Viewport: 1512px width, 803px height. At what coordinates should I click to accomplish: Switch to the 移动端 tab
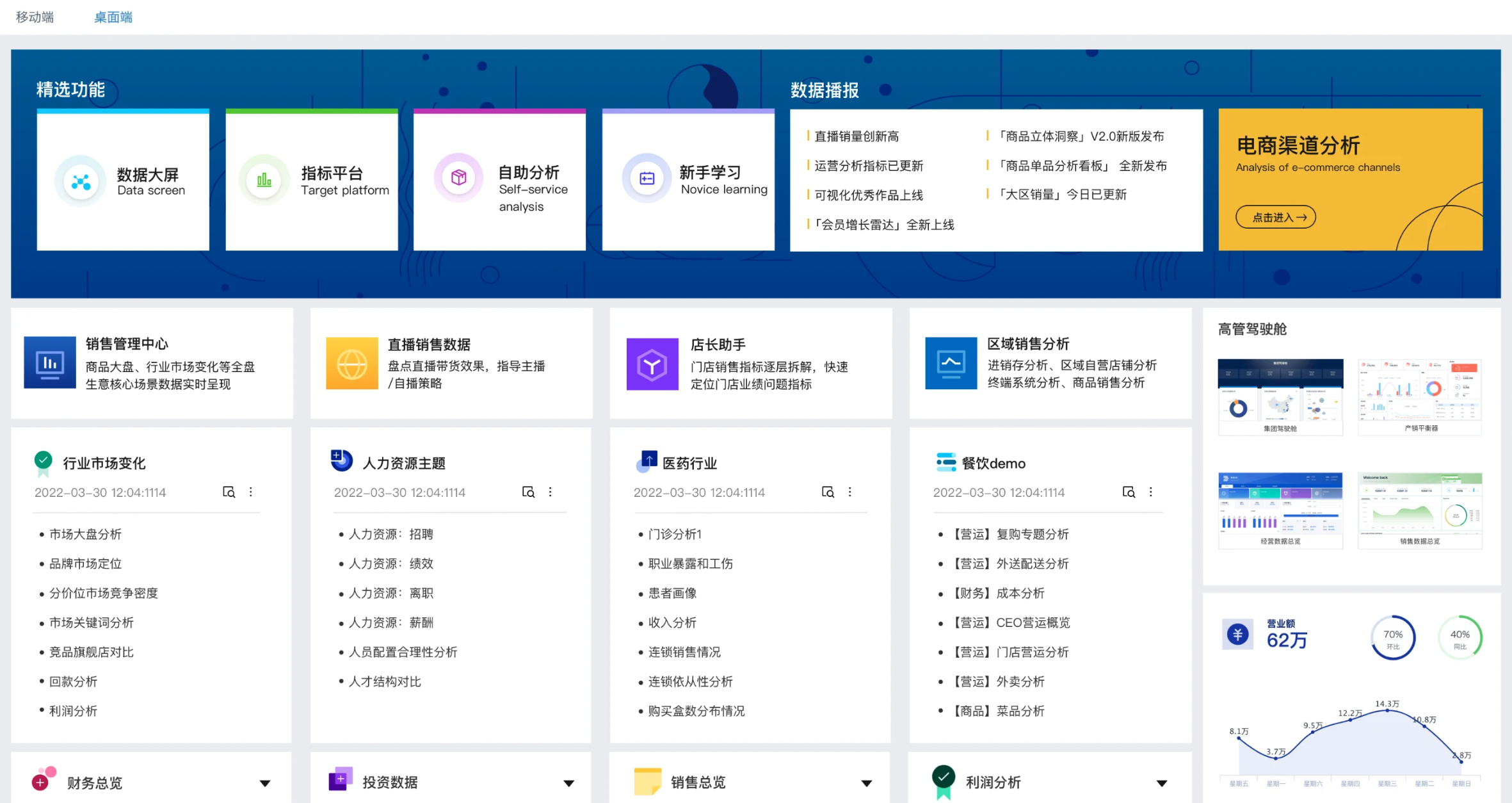35,17
